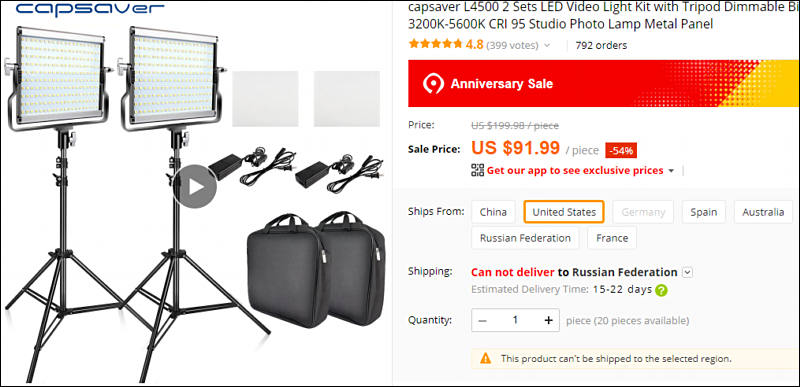The width and height of the screenshot is (800, 387).
Task: Select China as ships-from option
Action: pyautogui.click(x=493, y=212)
